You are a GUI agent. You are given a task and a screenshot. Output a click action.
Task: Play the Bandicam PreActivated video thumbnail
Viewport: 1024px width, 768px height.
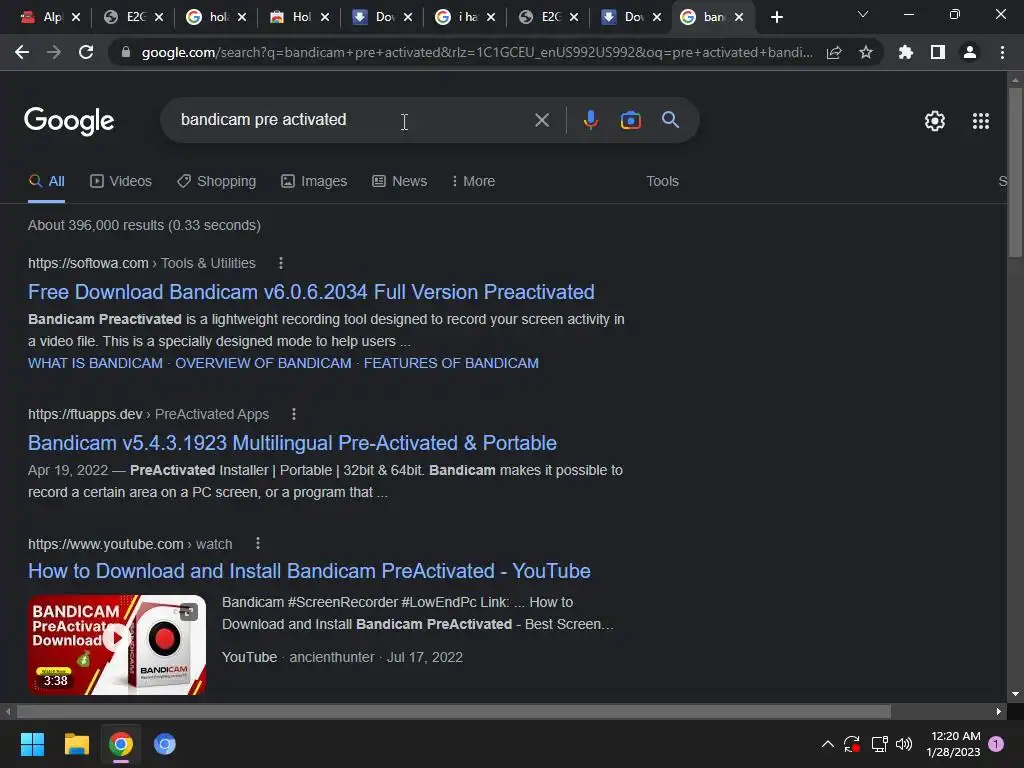[117, 644]
